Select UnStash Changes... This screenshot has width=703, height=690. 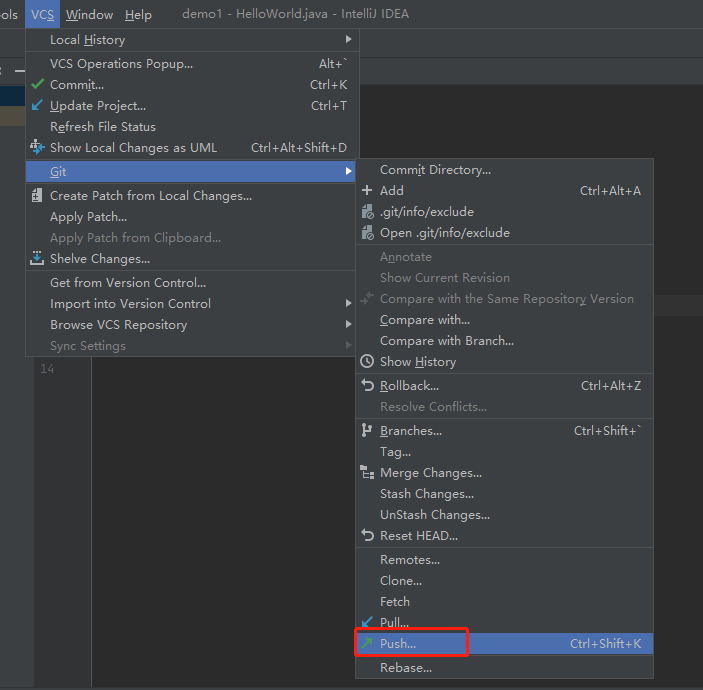(x=504, y=515)
